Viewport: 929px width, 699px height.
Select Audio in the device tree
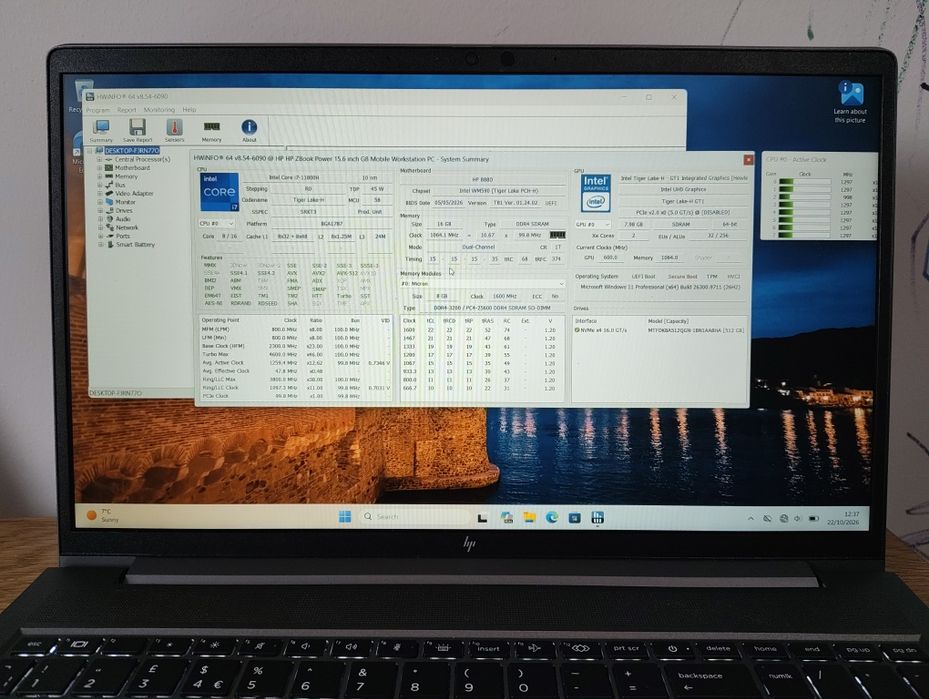pos(123,219)
